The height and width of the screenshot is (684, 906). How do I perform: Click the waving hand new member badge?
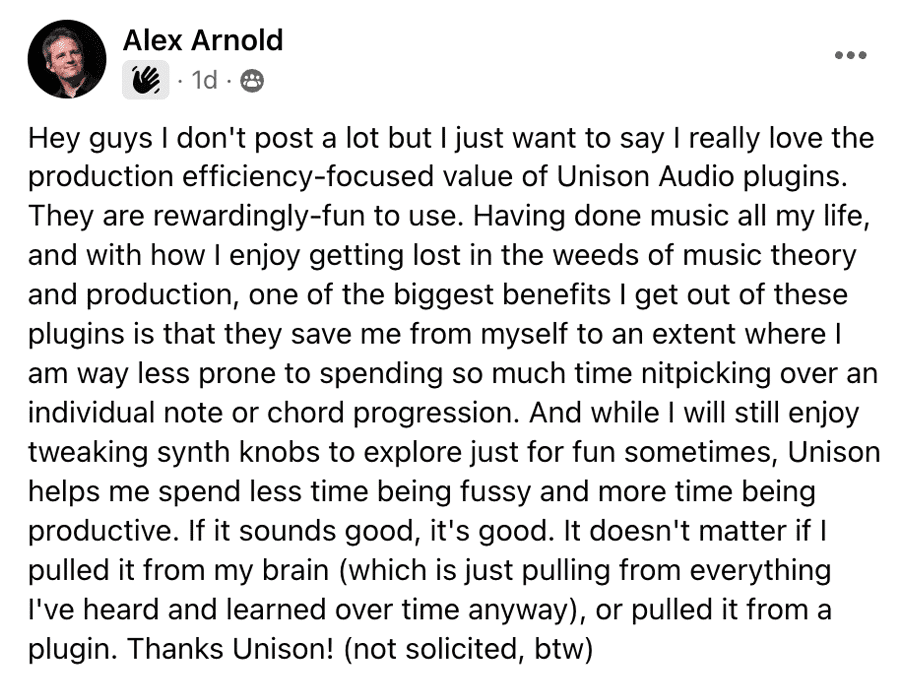[146, 80]
